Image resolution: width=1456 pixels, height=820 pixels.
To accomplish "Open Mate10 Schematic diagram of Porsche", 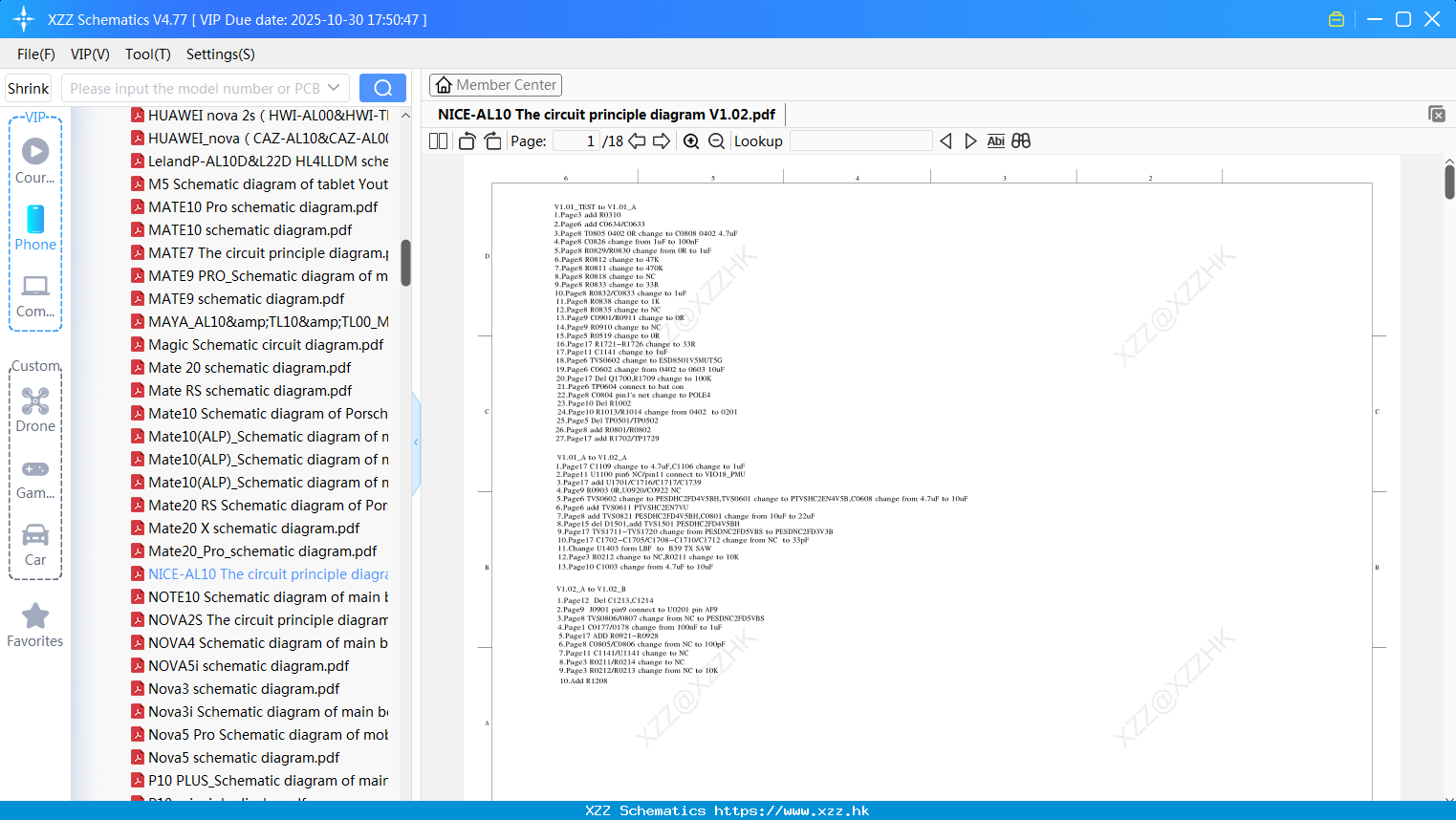I will 268,414.
